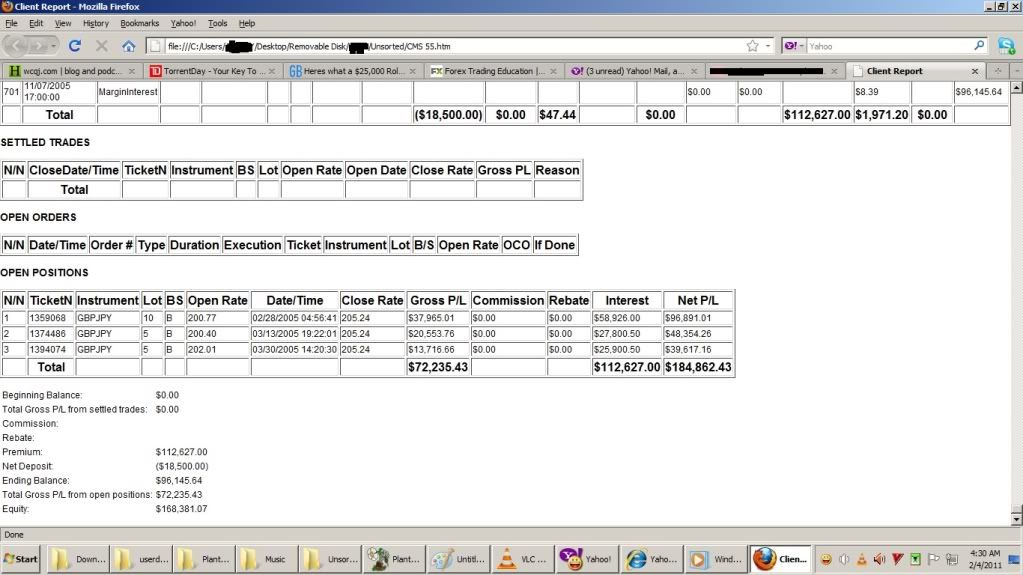Viewport: 1023px width, 575px height.
Task: Click the Windows Start button
Action: (x=22, y=559)
